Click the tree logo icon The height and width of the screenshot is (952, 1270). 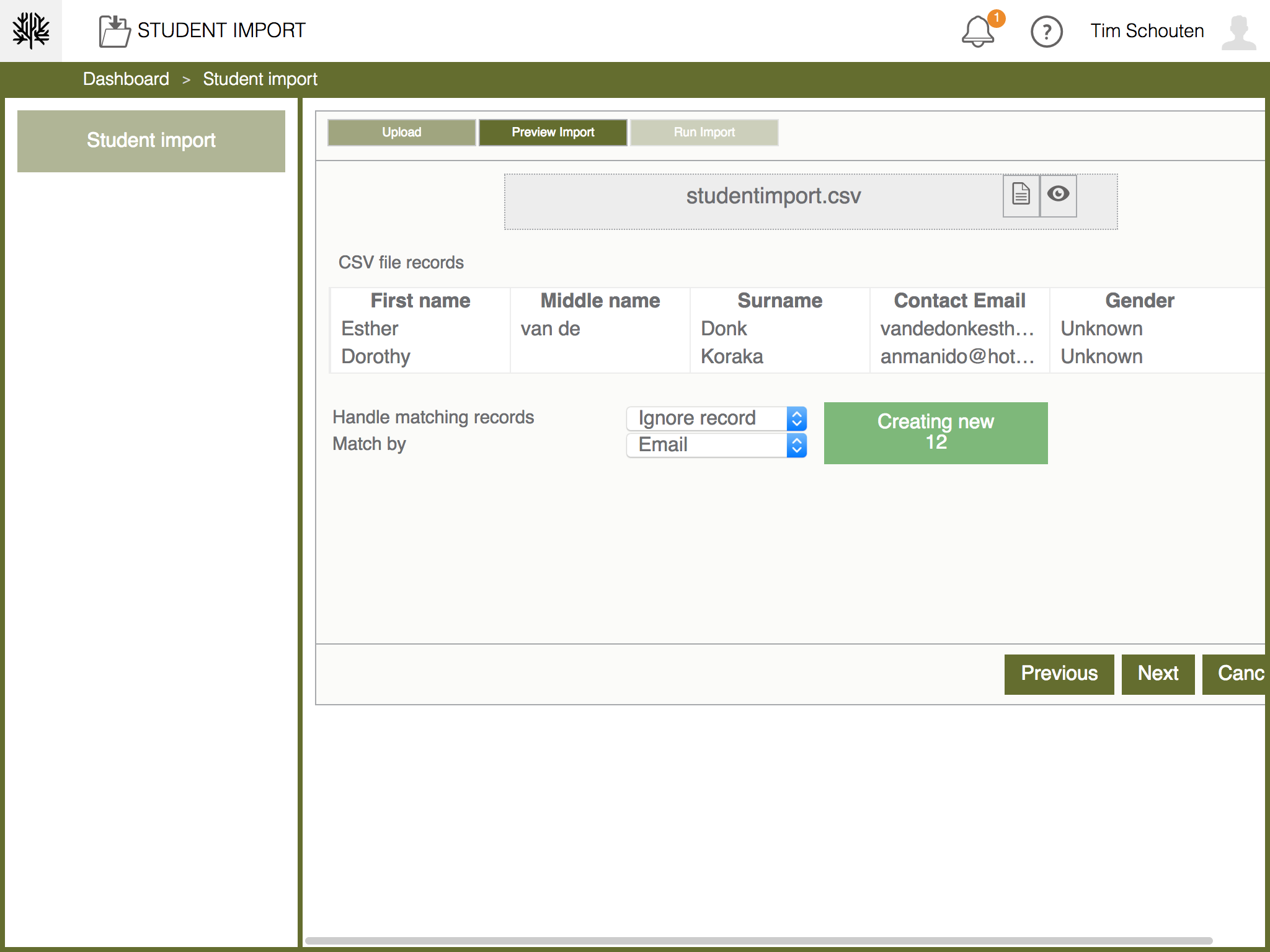point(31,30)
